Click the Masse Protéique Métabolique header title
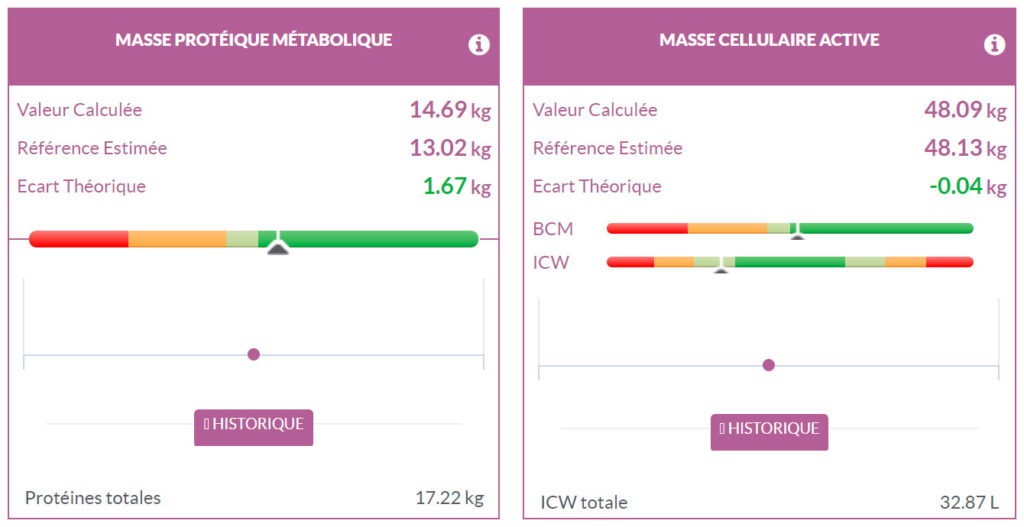 253,40
